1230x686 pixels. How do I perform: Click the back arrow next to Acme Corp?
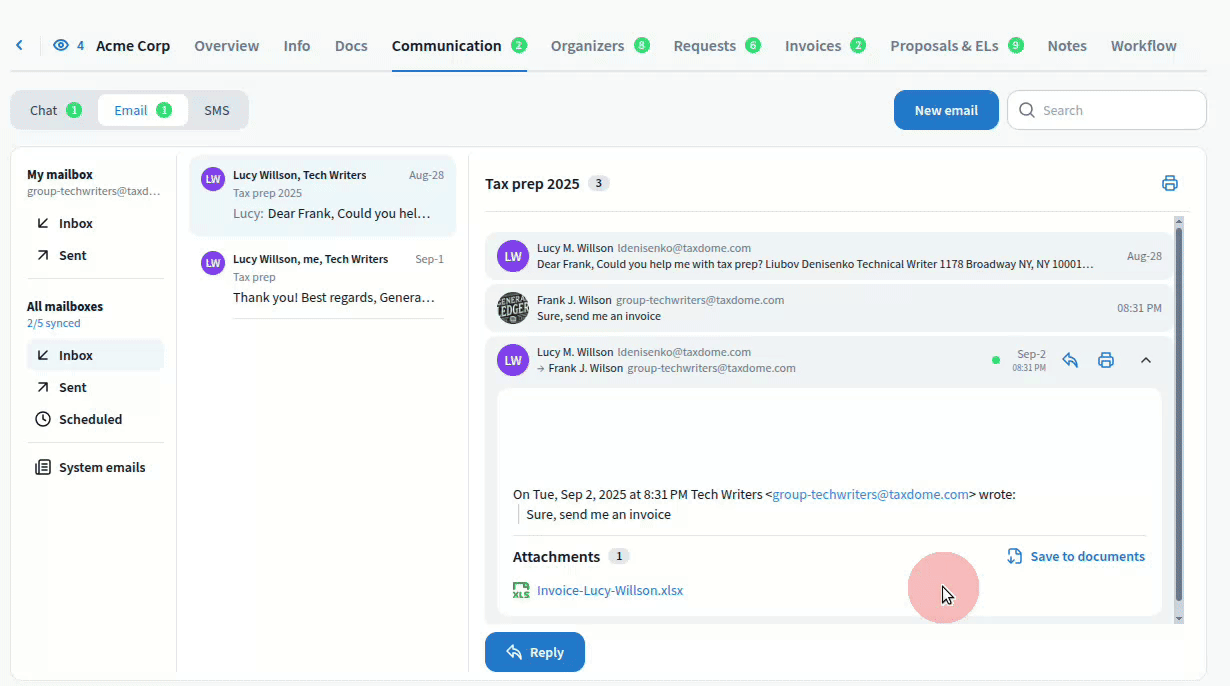pos(19,46)
